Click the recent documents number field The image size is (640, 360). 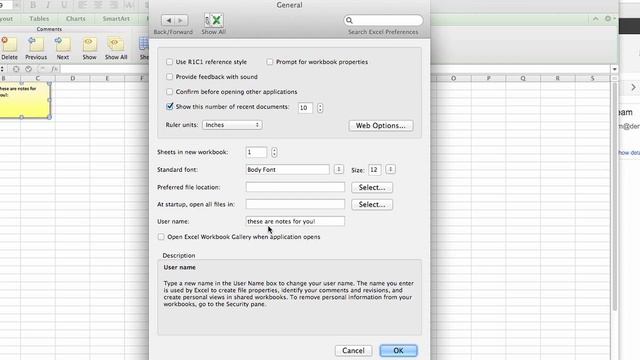tap(305, 108)
